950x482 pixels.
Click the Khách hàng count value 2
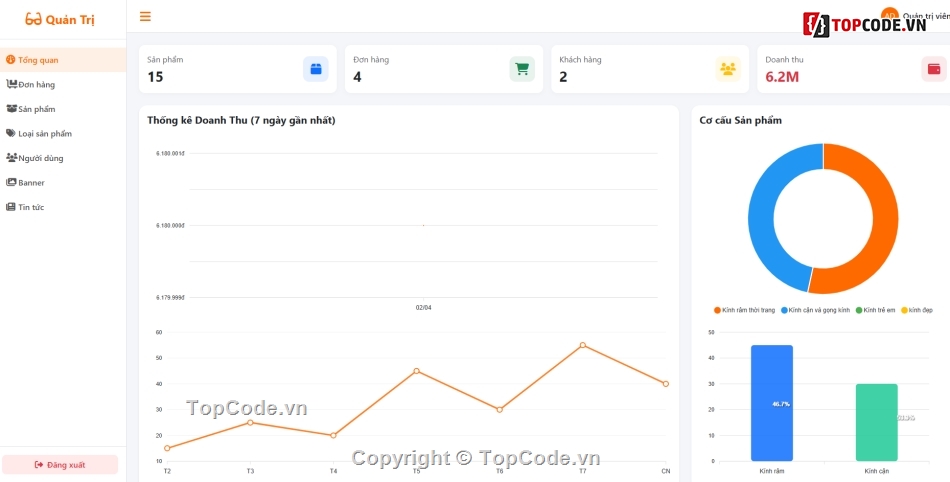[563, 77]
